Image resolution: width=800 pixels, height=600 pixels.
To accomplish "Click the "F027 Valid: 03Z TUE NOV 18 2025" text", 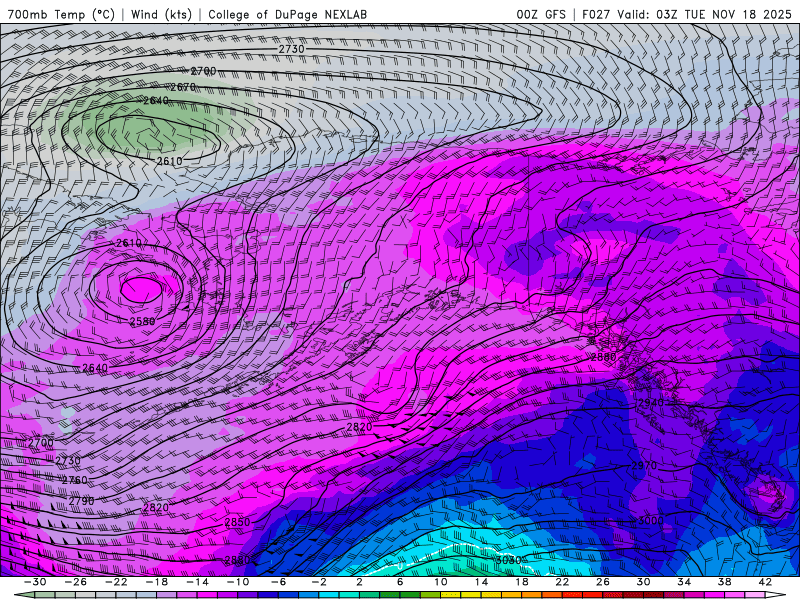I will [x=686, y=14].
